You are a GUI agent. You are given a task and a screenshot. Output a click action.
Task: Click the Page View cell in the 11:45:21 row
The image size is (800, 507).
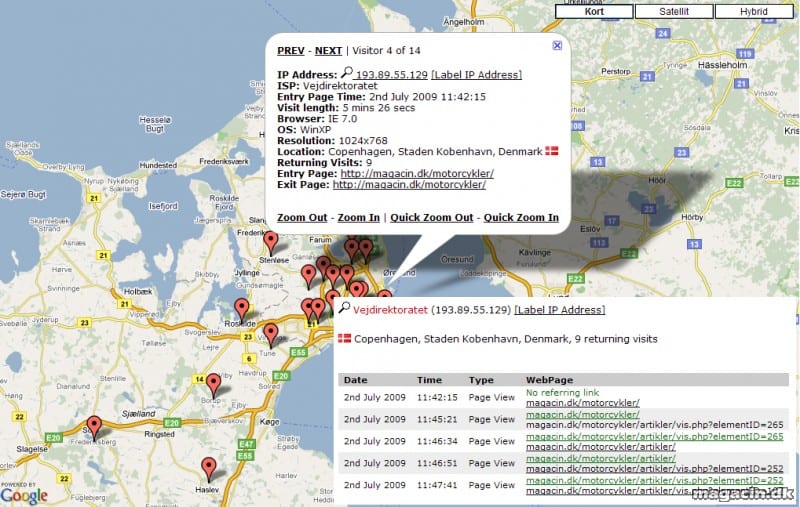492,419
